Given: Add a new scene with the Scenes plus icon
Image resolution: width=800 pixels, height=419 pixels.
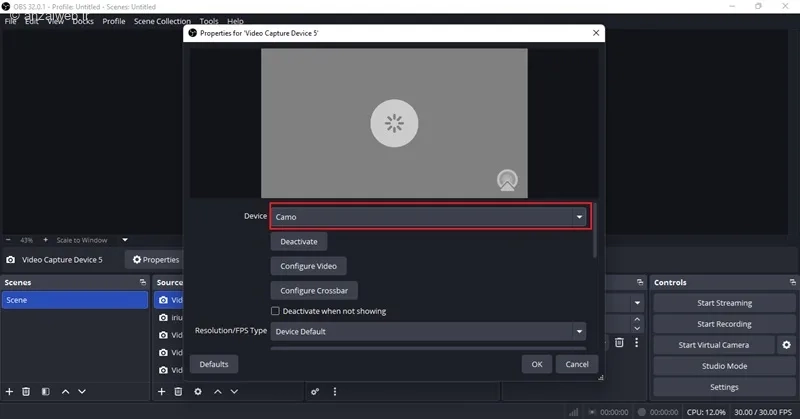Looking at the screenshot, I should click(9, 391).
